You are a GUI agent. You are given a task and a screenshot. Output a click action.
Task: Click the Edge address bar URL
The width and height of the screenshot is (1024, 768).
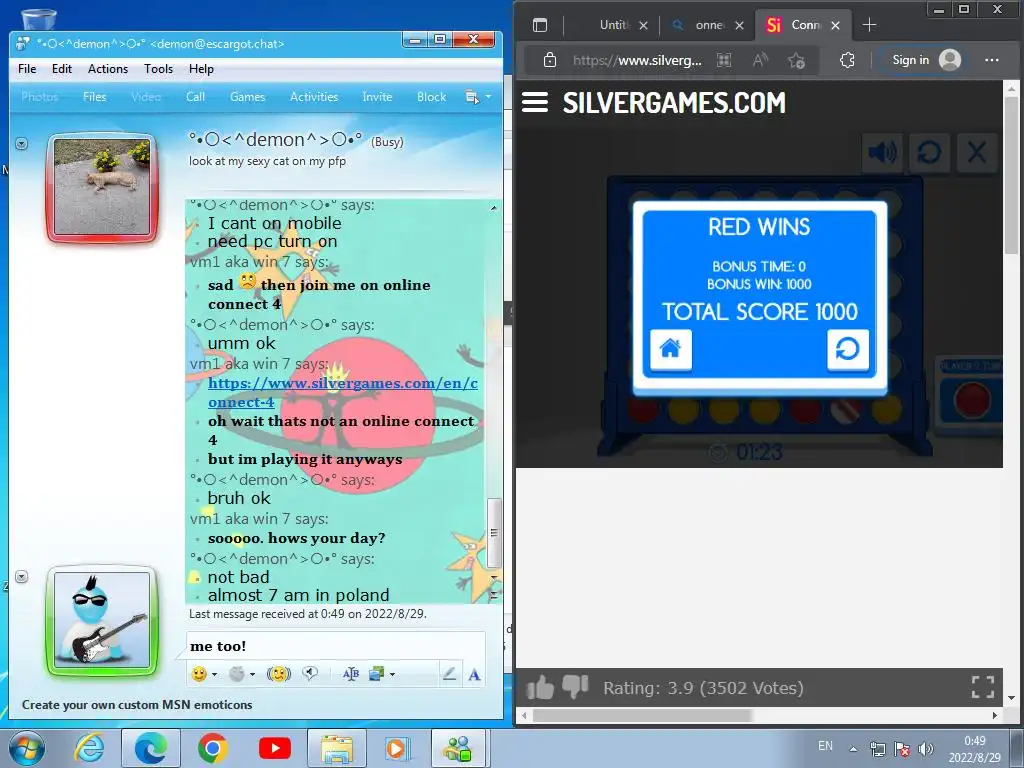pyautogui.click(x=637, y=61)
